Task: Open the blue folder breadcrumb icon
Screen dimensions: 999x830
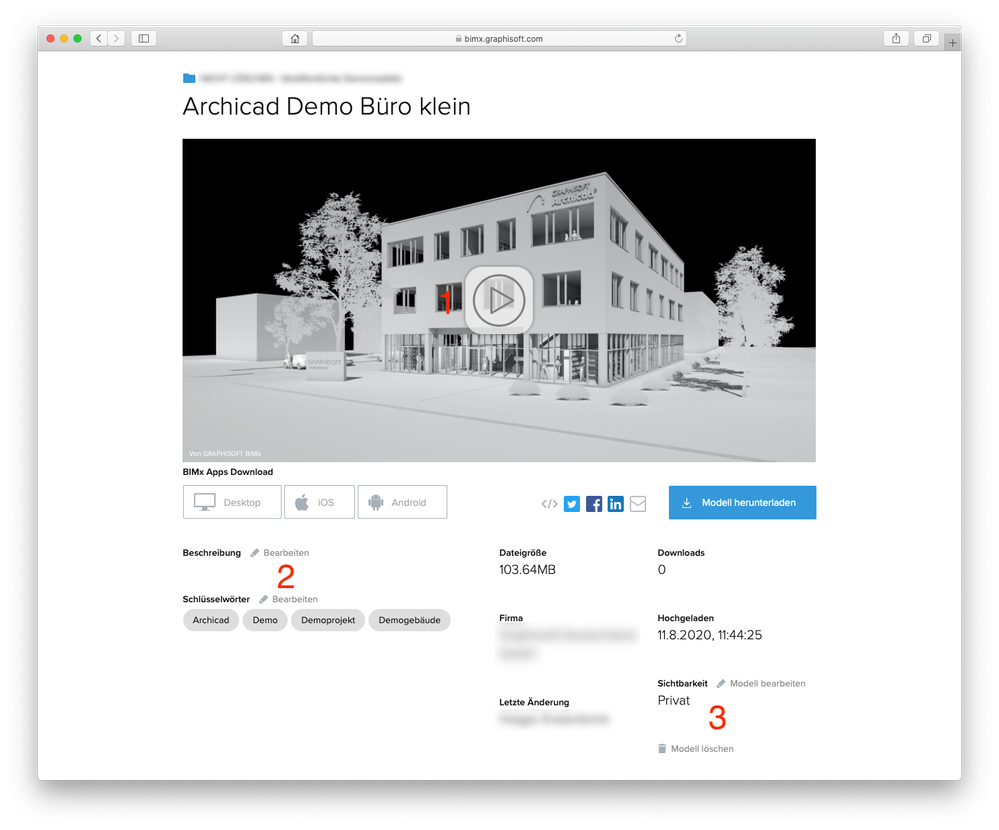Action: (x=189, y=78)
